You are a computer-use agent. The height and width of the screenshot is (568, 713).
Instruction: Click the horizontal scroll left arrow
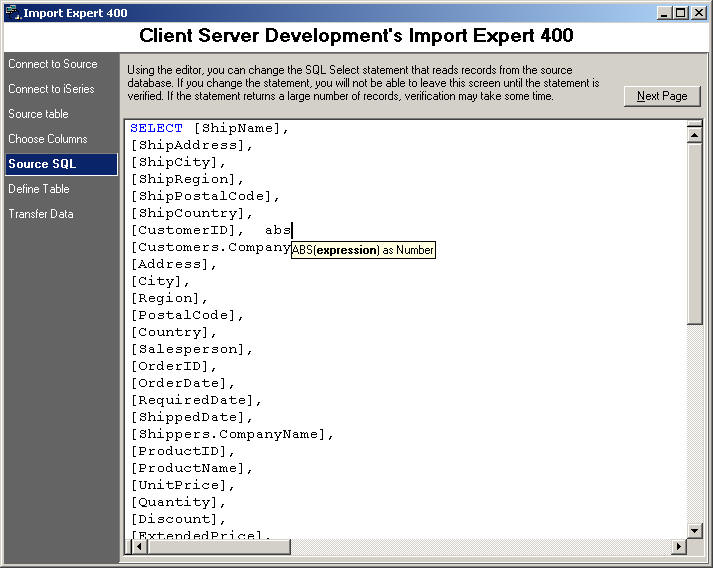point(139,546)
